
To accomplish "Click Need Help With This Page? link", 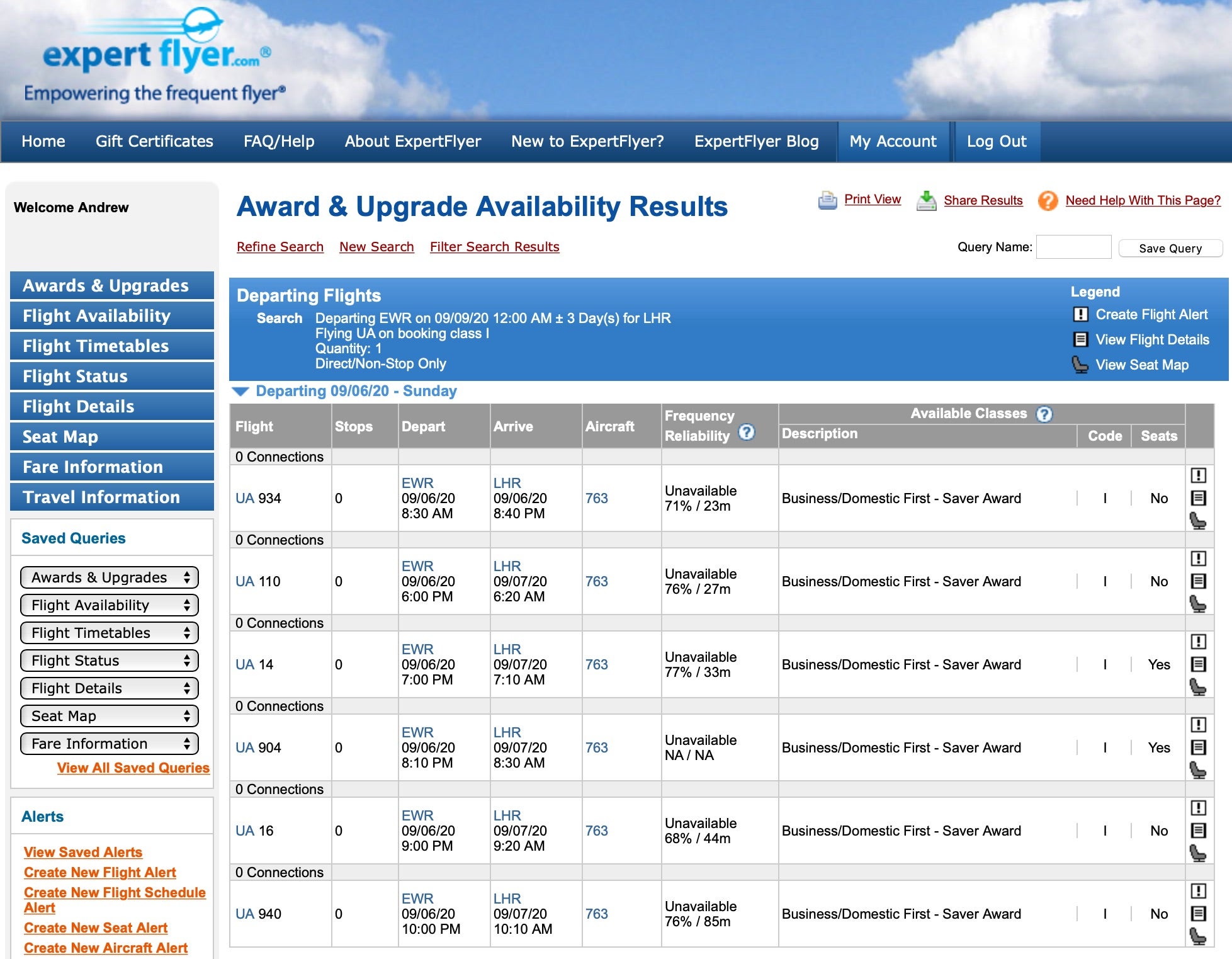I will 1143,200.
